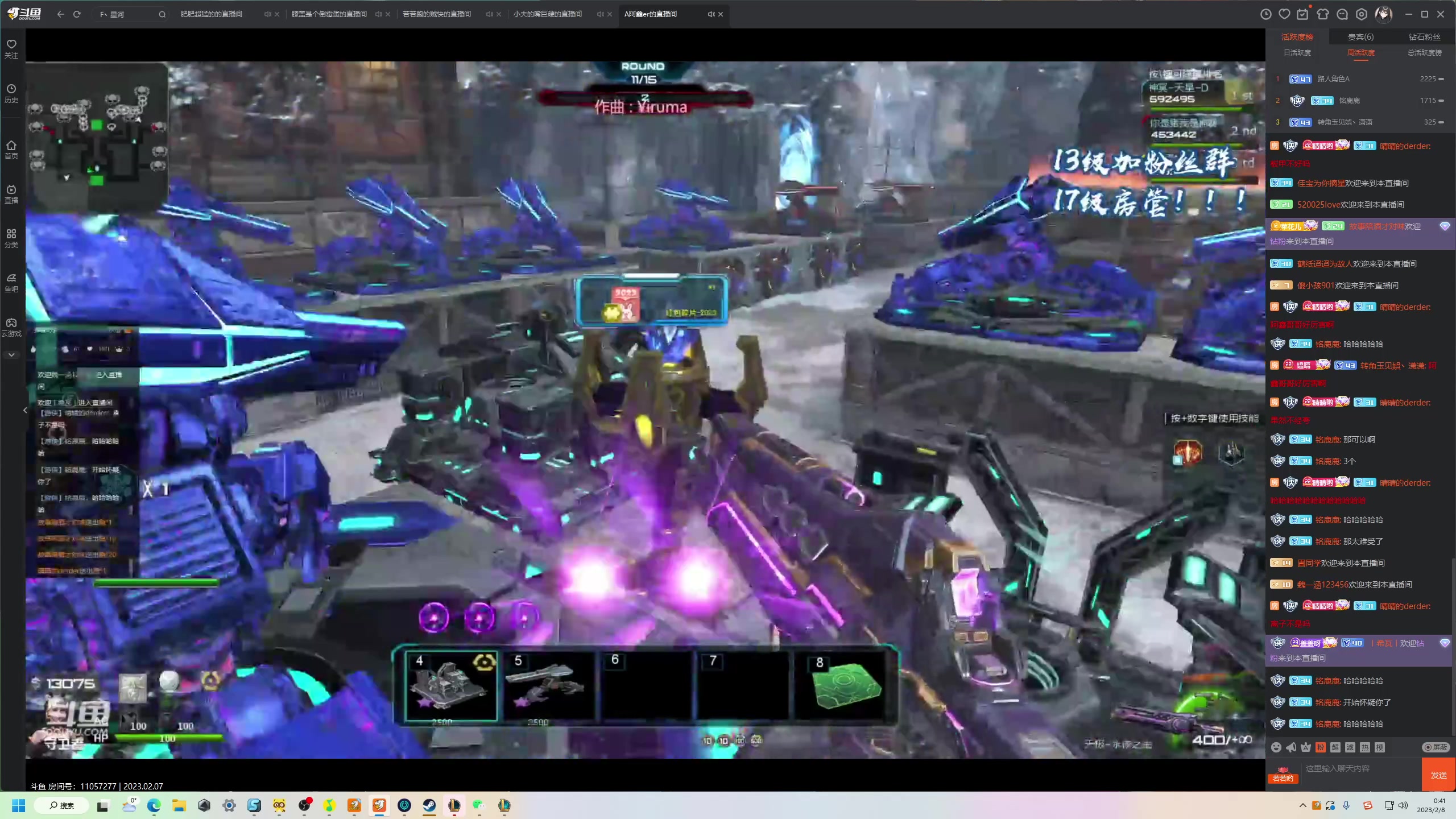
Task: Go to 首页 home in sidebar
Action: coord(11,150)
